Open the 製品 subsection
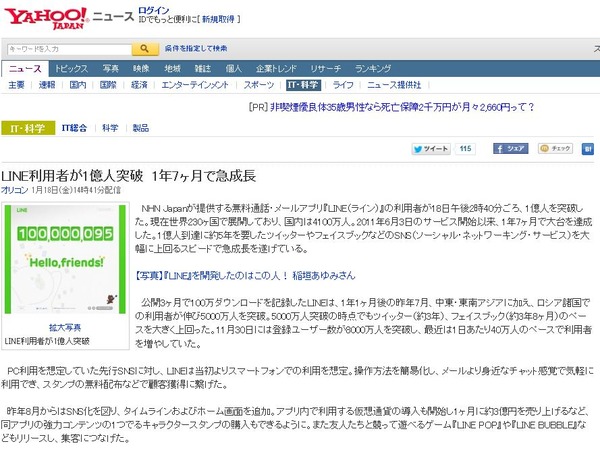 click(140, 128)
